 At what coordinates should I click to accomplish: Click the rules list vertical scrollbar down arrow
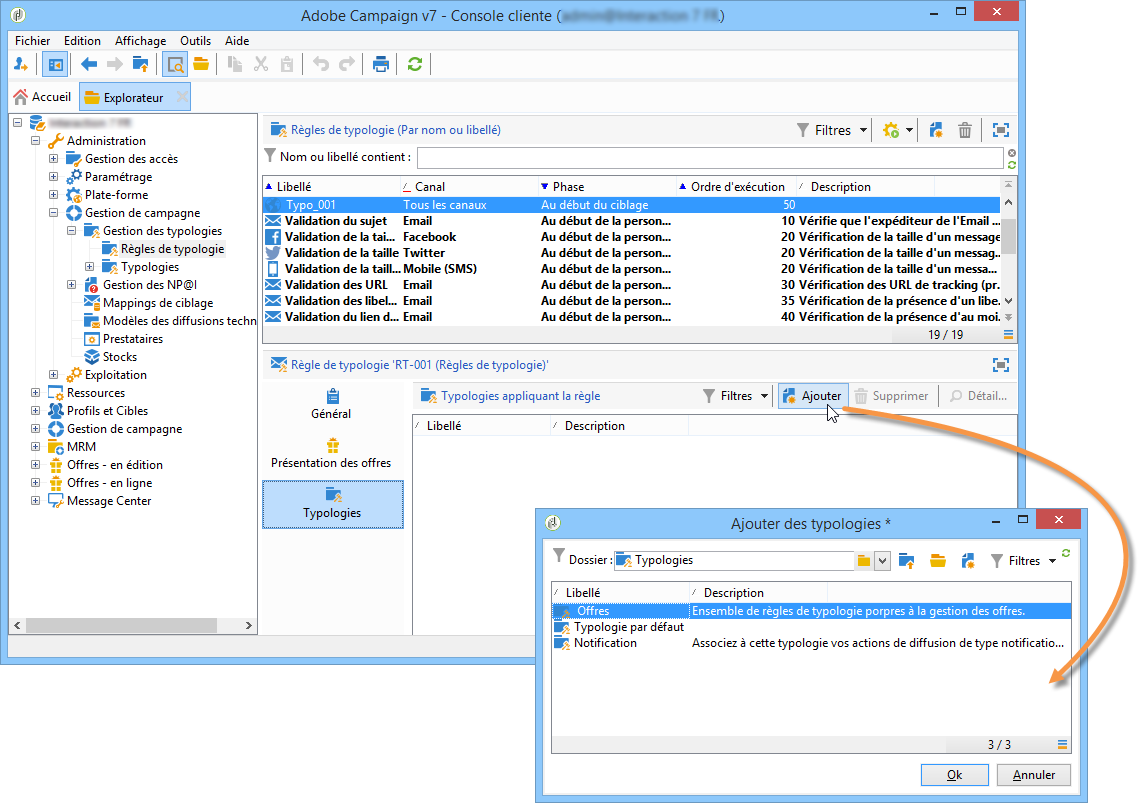pos(1008,301)
